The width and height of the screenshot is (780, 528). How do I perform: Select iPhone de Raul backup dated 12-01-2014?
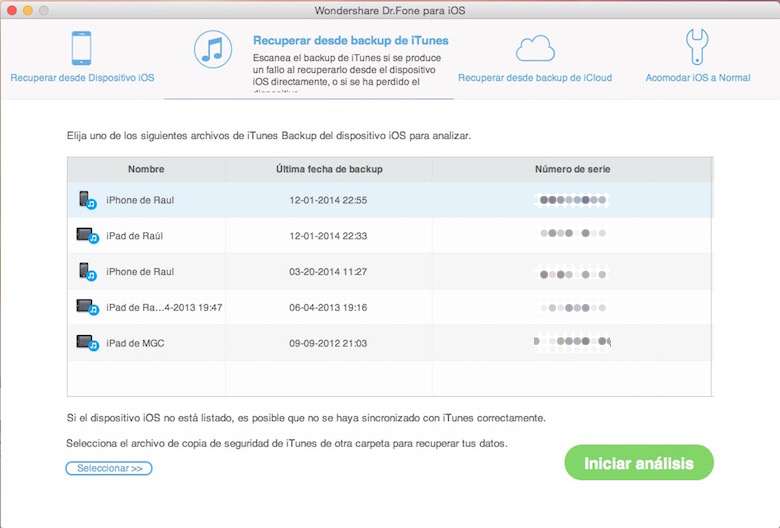coord(140,200)
